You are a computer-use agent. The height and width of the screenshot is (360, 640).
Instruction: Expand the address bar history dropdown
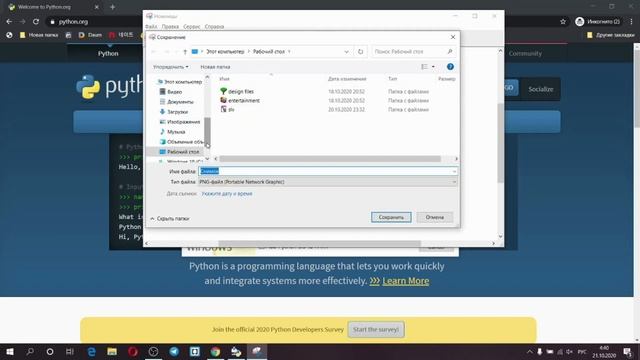coord(347,52)
